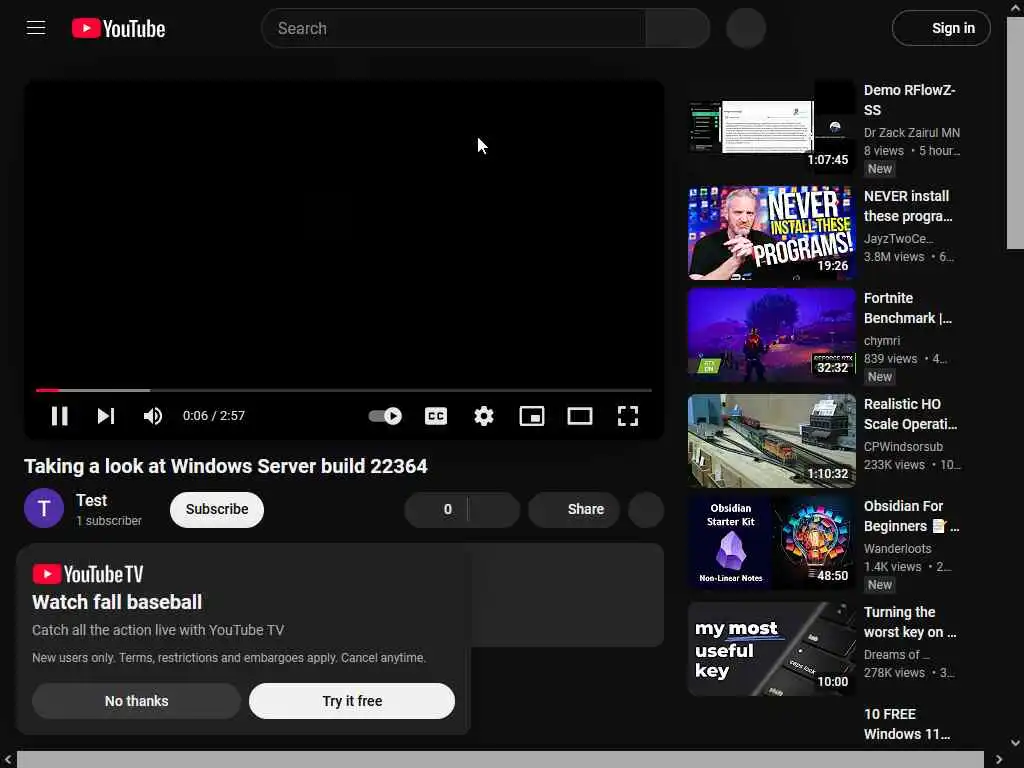This screenshot has width=1024, height=768.
Task: Toggle closed captions
Action: coord(436,416)
